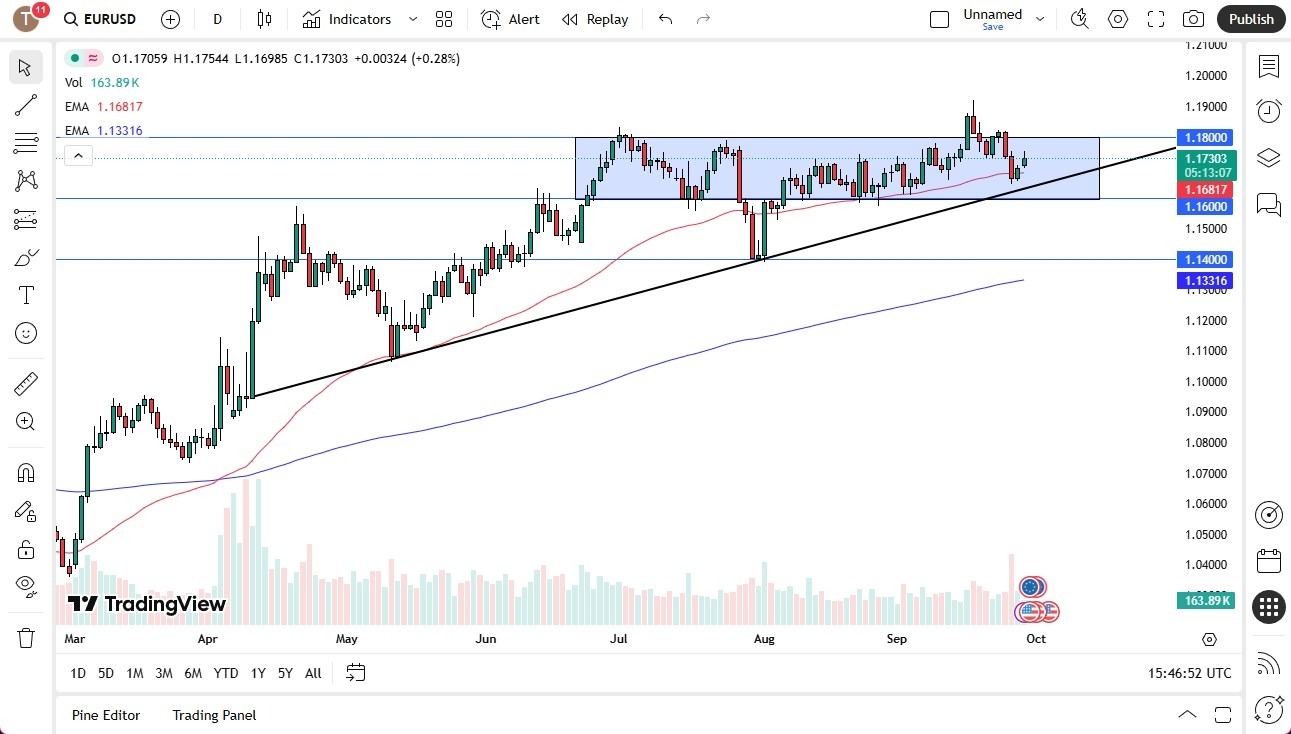The width and height of the screenshot is (1291, 734).
Task: Activate the Zoom In tool
Action: tap(26, 421)
